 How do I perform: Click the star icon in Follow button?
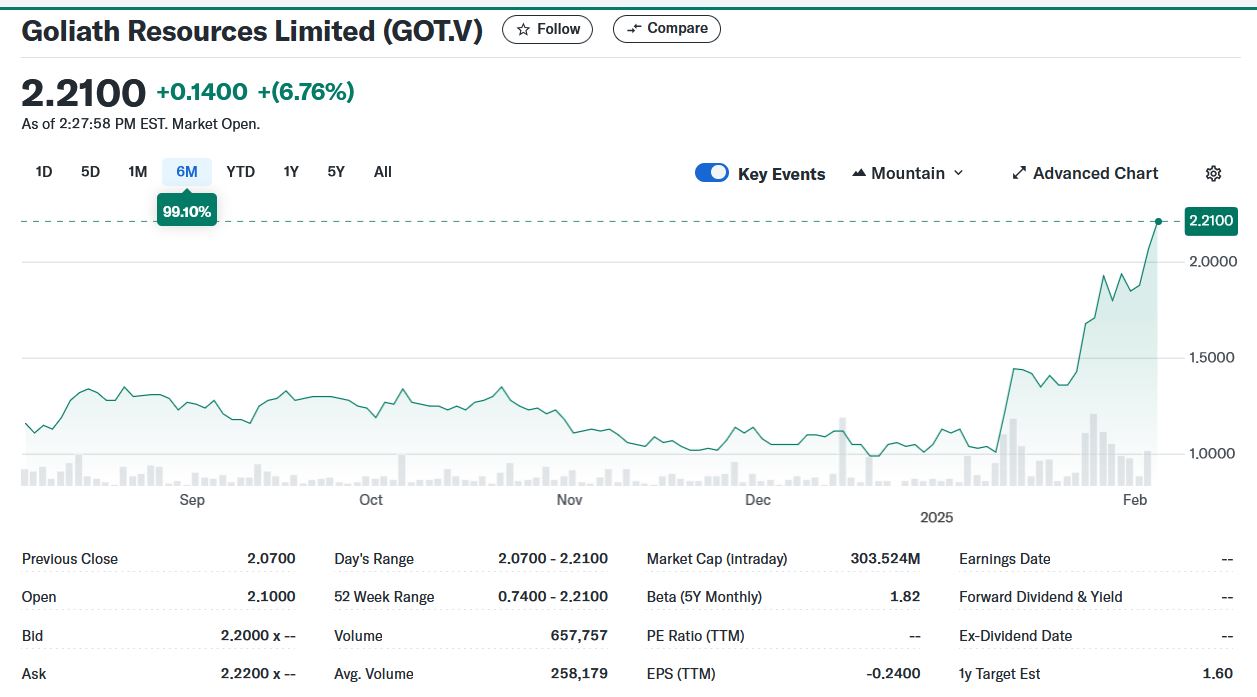pyautogui.click(x=523, y=29)
